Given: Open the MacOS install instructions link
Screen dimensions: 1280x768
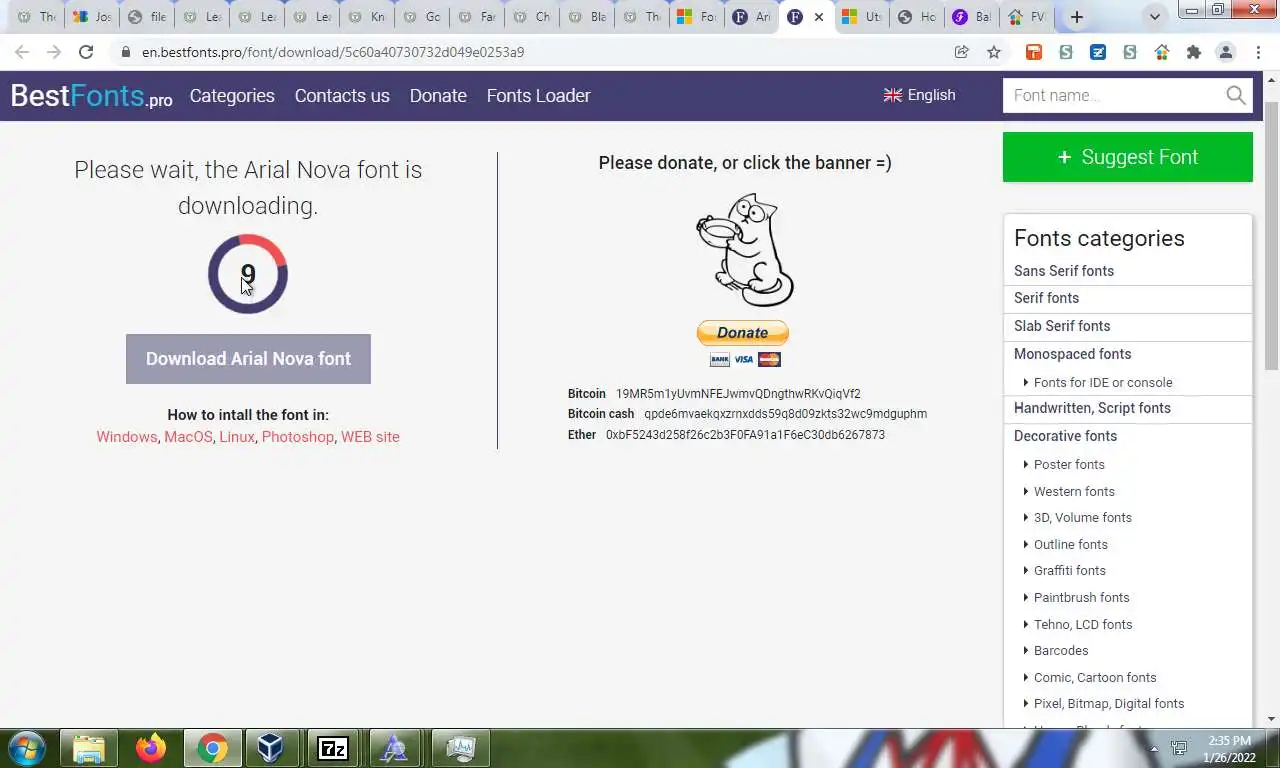Looking at the screenshot, I should coord(188,437).
